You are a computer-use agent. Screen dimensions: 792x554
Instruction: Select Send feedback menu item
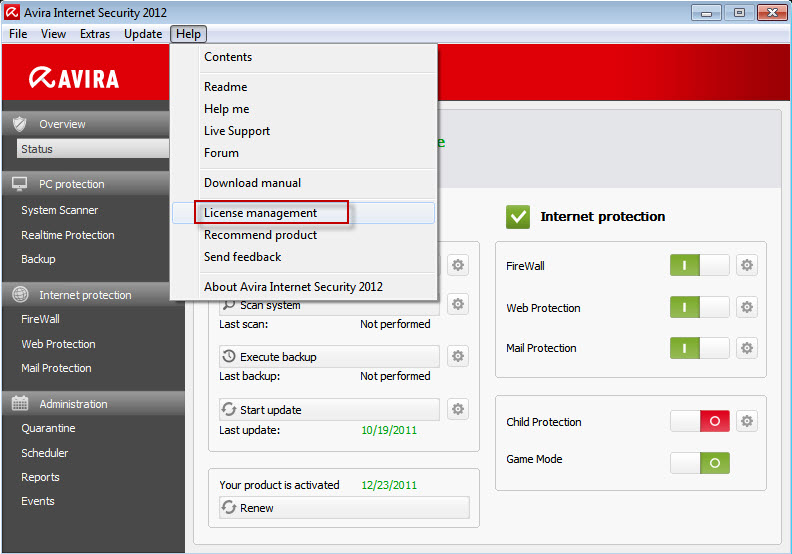[x=304, y=257]
